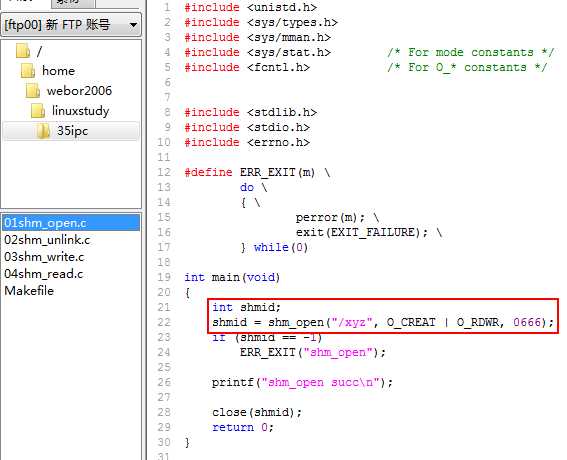Click the '#include <unistd.h>' line

(x=251, y=7)
